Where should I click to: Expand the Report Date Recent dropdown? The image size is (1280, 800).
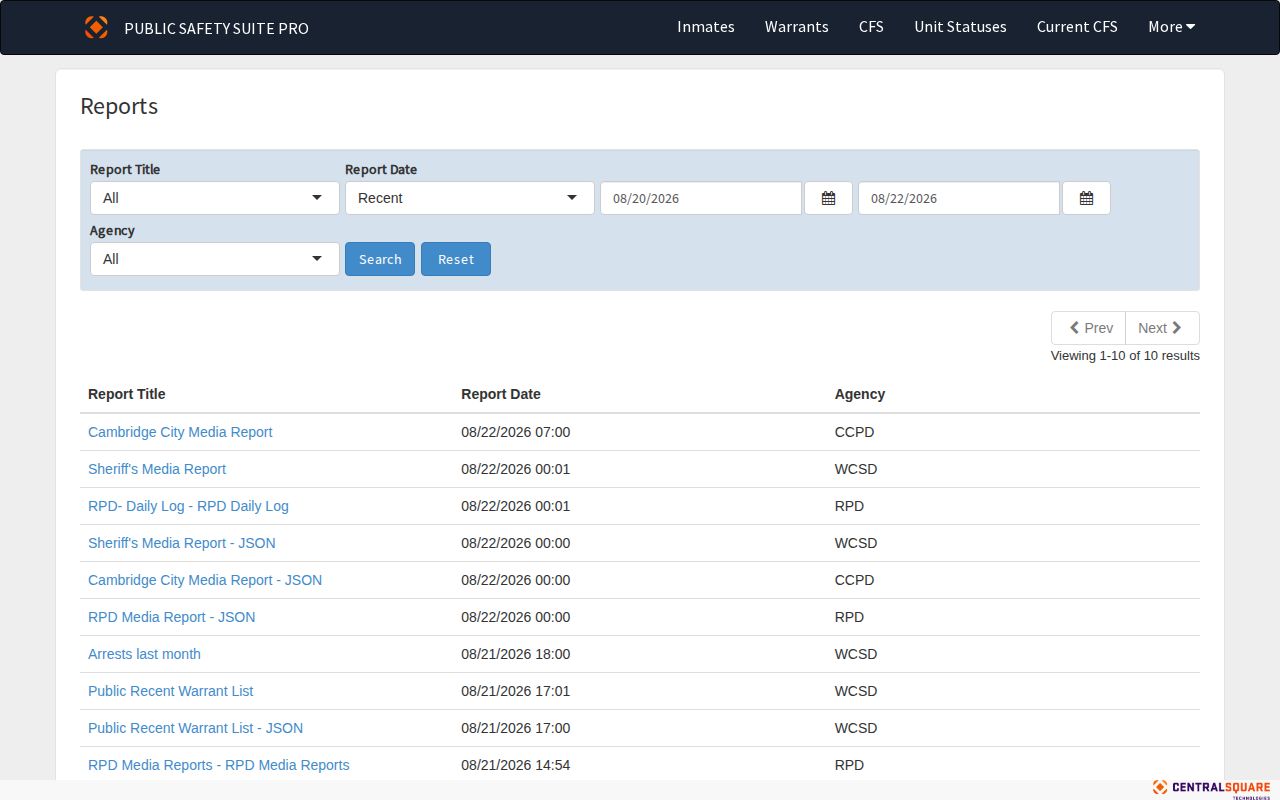coord(470,198)
